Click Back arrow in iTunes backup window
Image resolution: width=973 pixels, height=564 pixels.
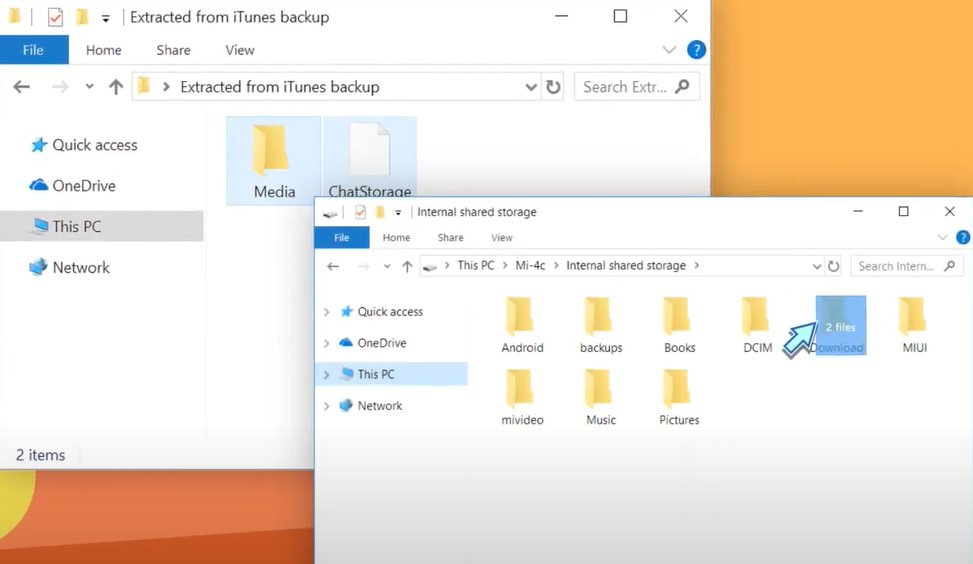(x=22, y=87)
